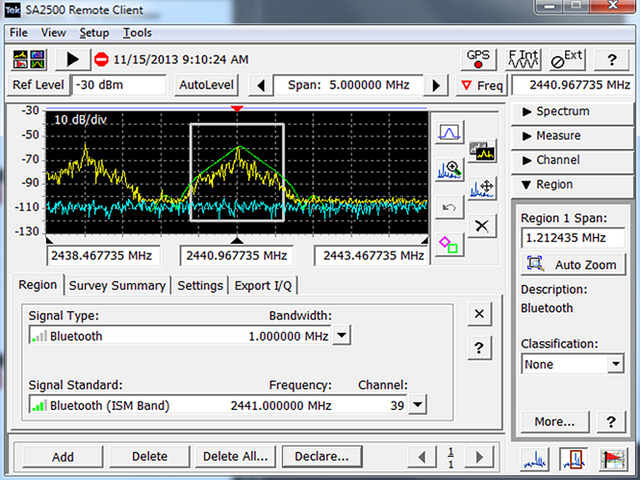Open the Tools menu
640x480 pixels.
click(x=137, y=33)
